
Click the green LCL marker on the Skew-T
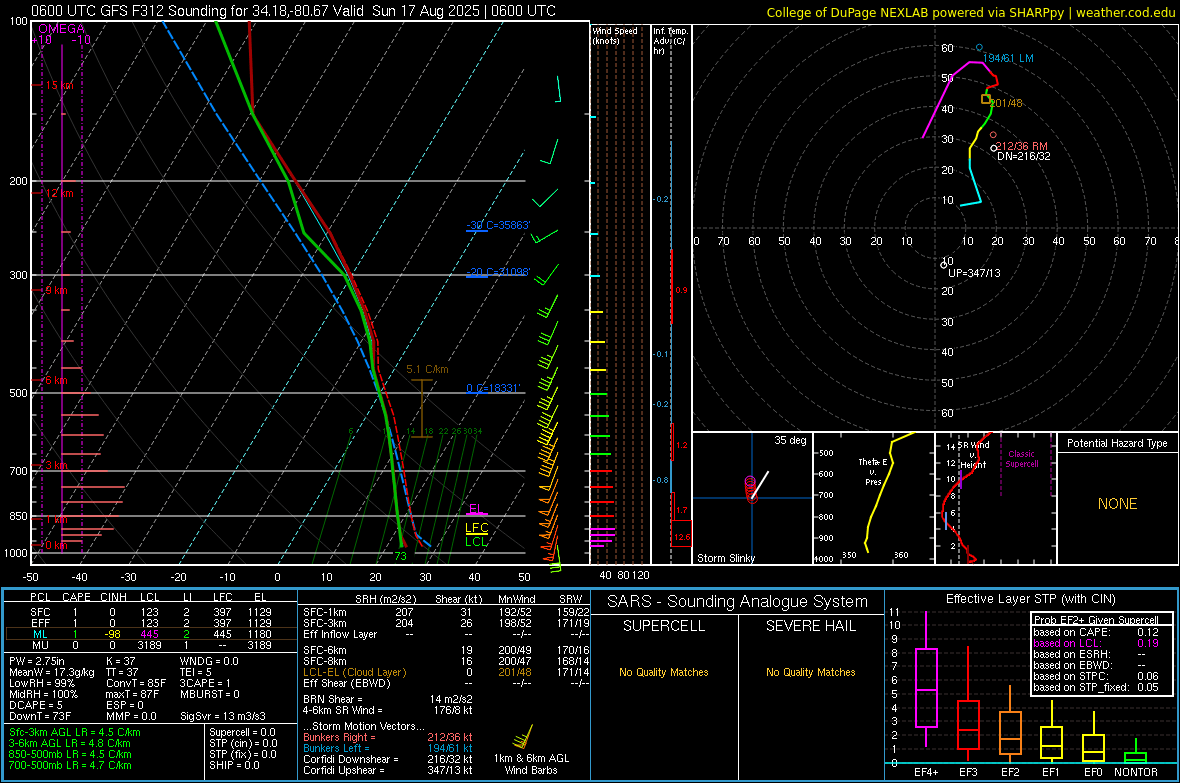click(476, 541)
